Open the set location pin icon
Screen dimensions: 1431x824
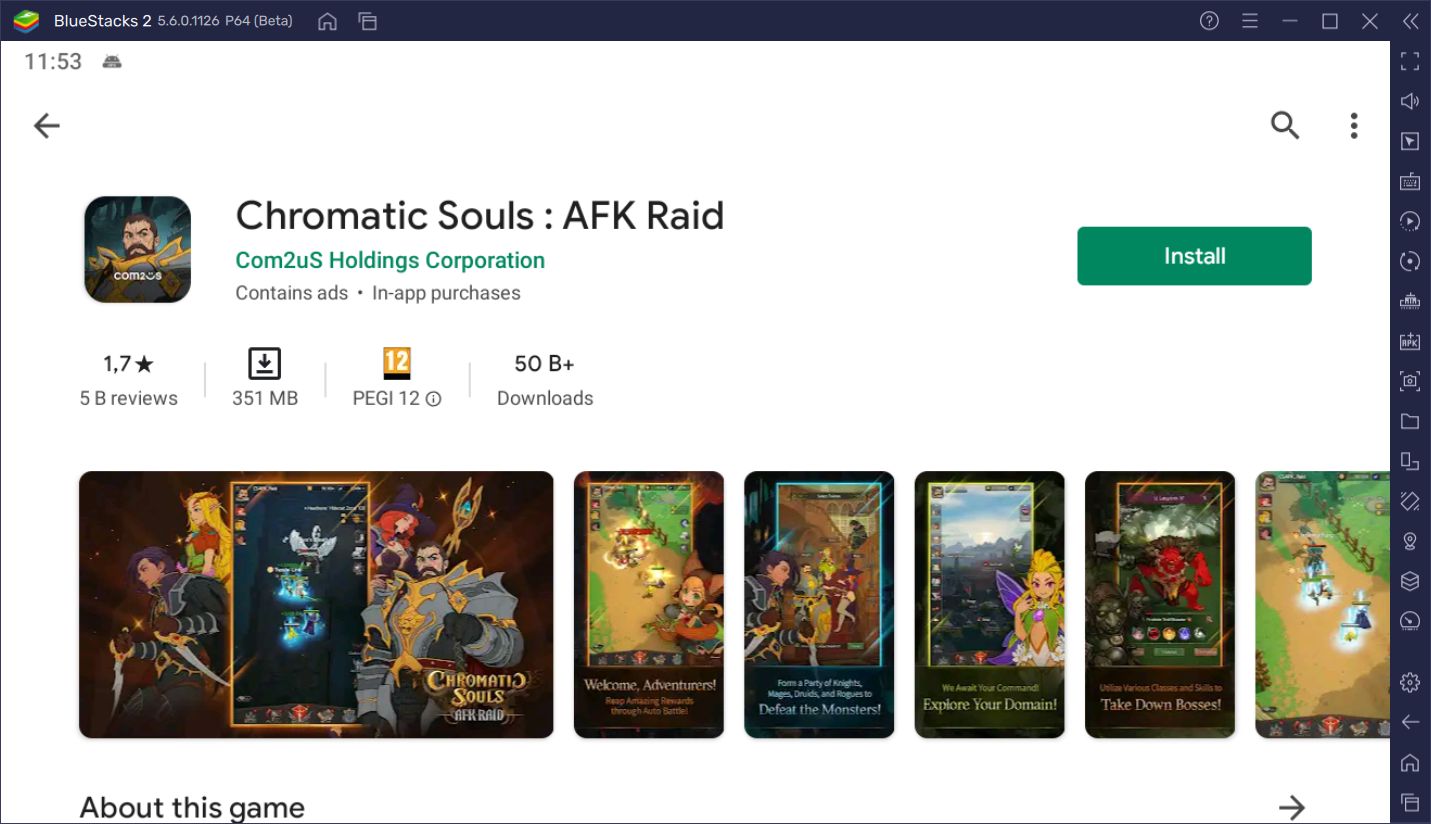click(1410, 541)
